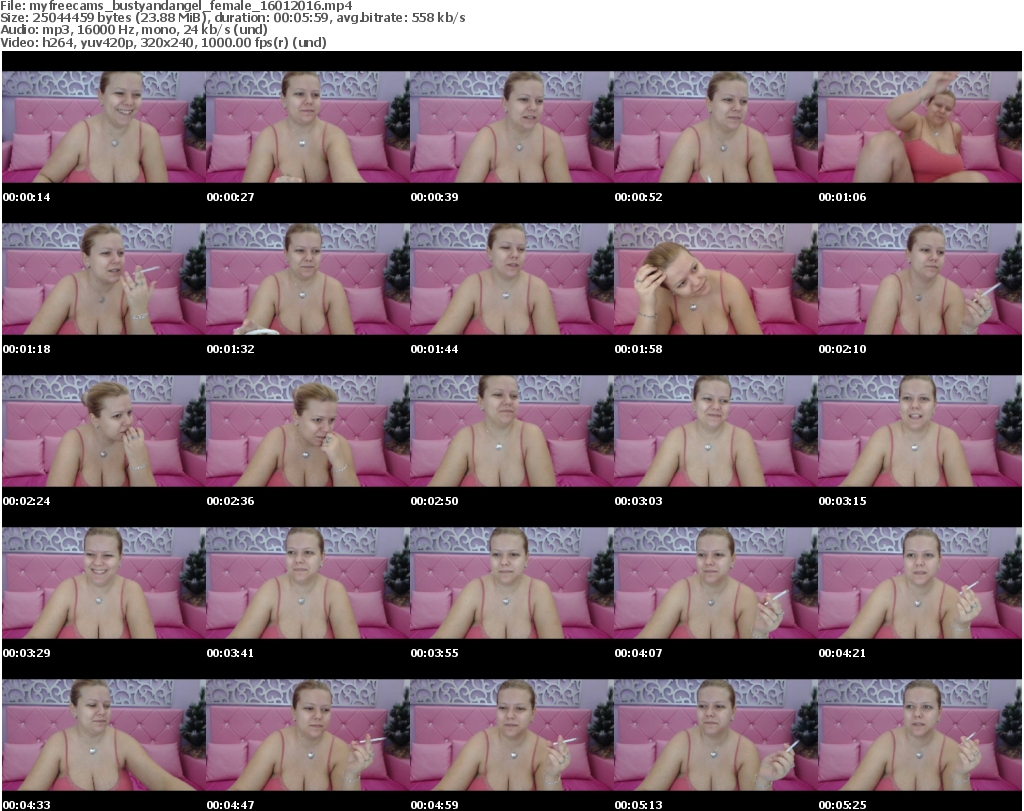Open the frame image at 00:04:21
This screenshot has width=1024, height=811.
click(x=919, y=583)
